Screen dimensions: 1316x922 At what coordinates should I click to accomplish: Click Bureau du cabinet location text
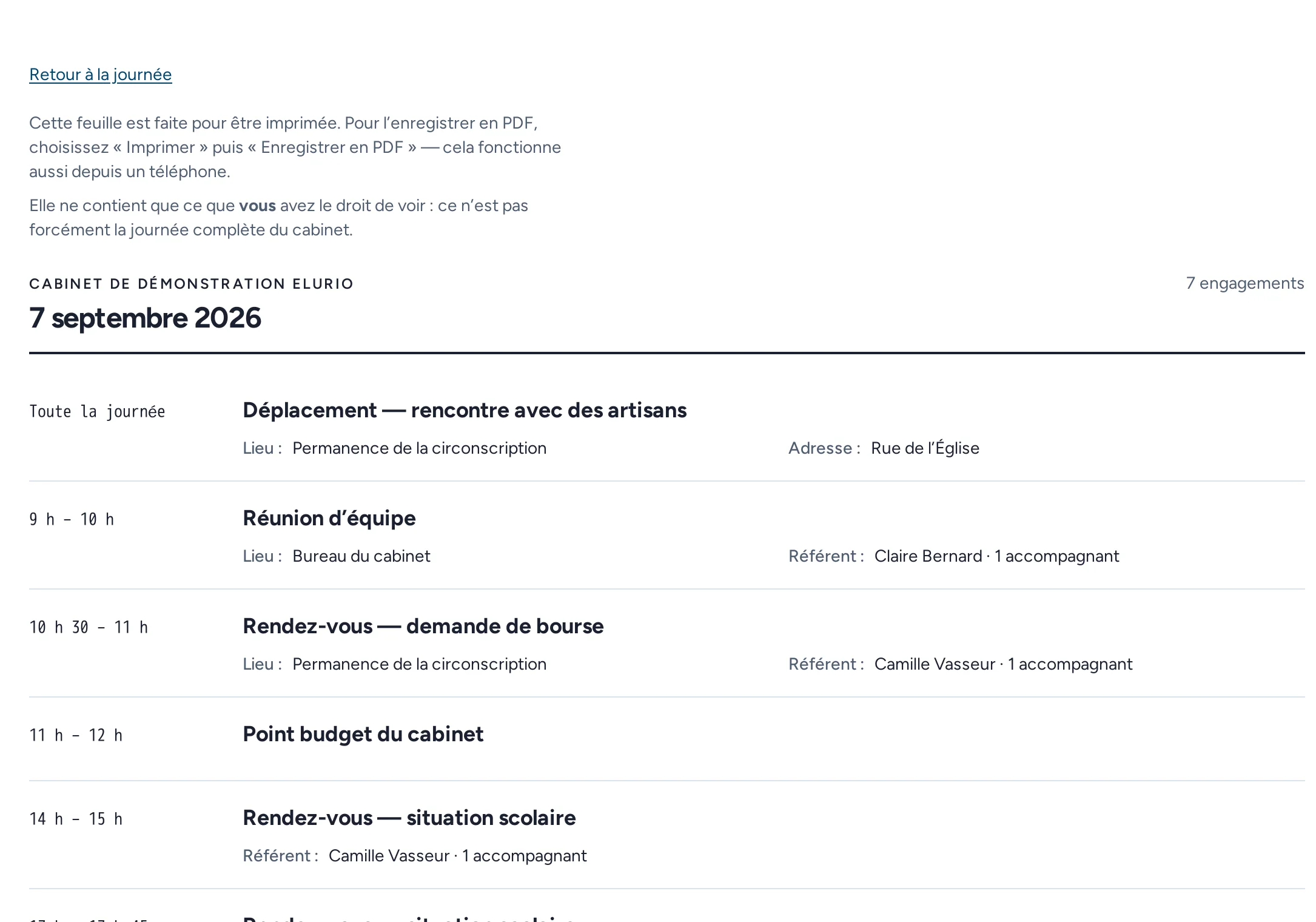(361, 556)
